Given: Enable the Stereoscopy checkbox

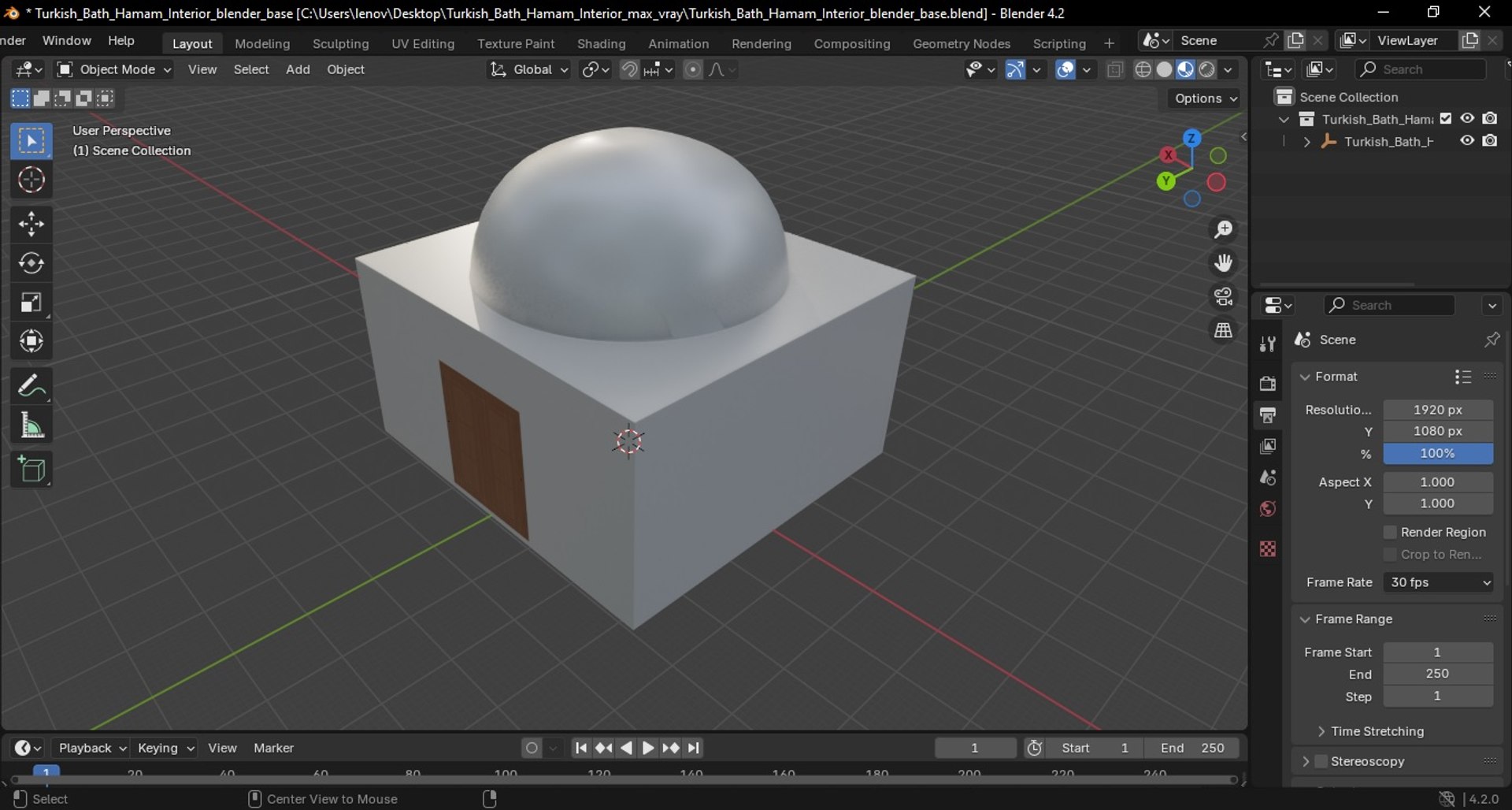Looking at the screenshot, I should (1321, 761).
